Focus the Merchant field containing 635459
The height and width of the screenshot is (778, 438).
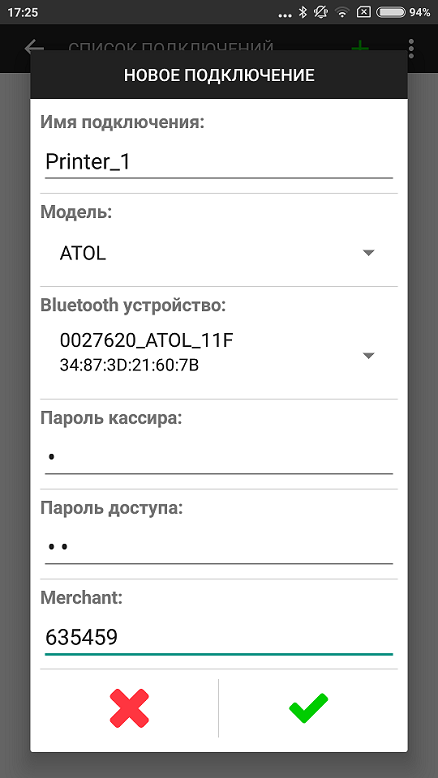[219, 638]
